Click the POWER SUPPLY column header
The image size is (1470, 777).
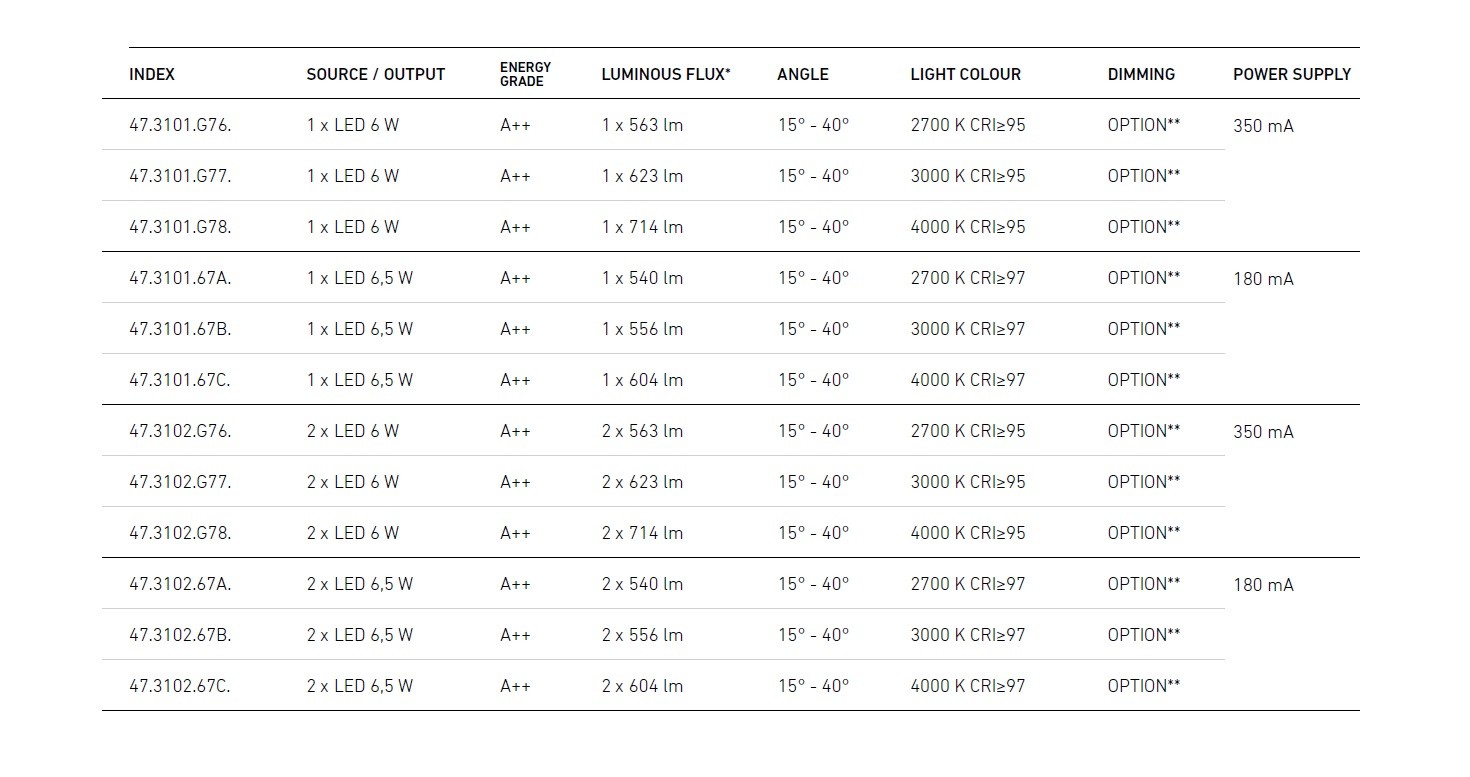tap(1291, 74)
